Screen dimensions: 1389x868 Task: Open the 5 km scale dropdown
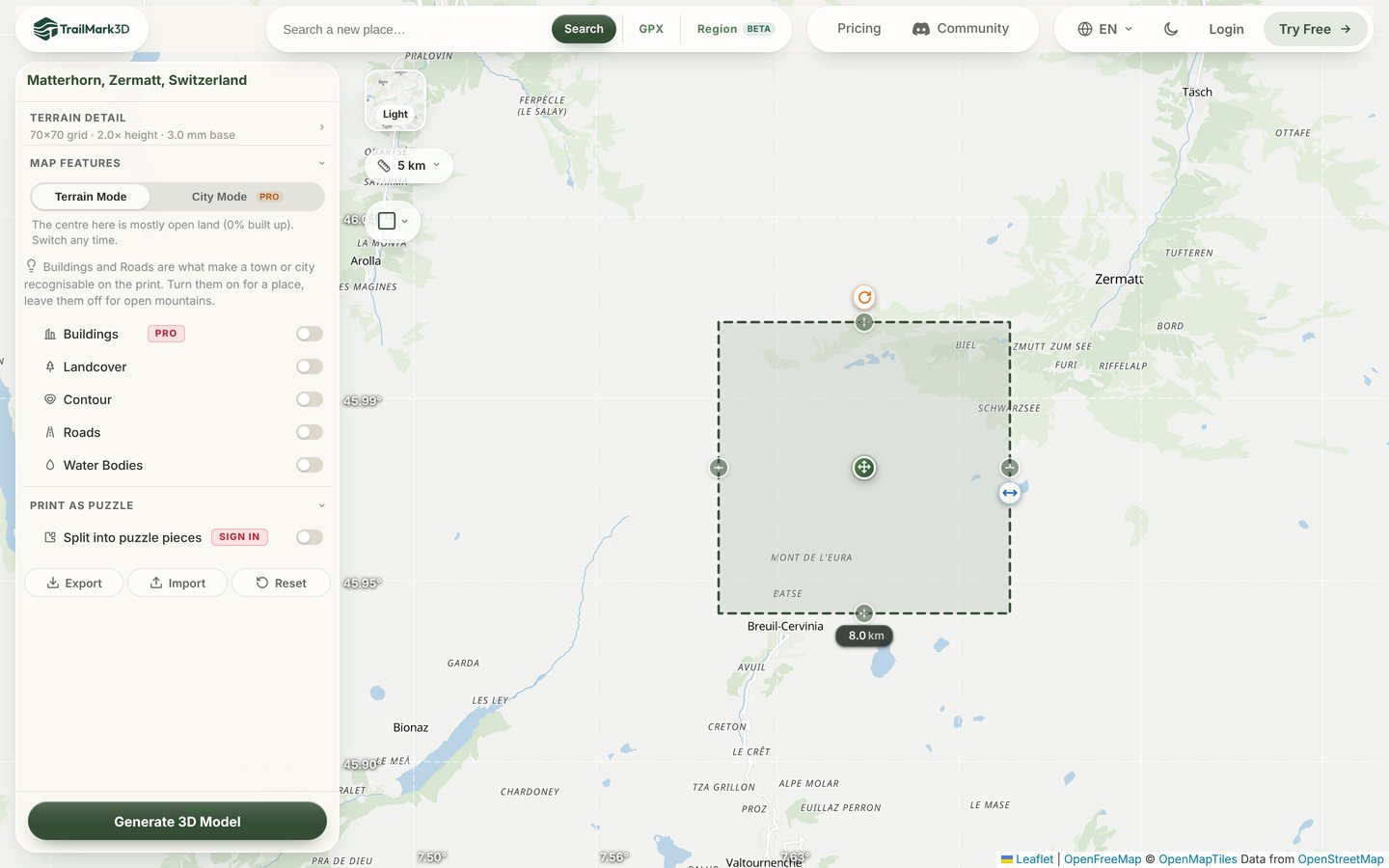tap(409, 166)
